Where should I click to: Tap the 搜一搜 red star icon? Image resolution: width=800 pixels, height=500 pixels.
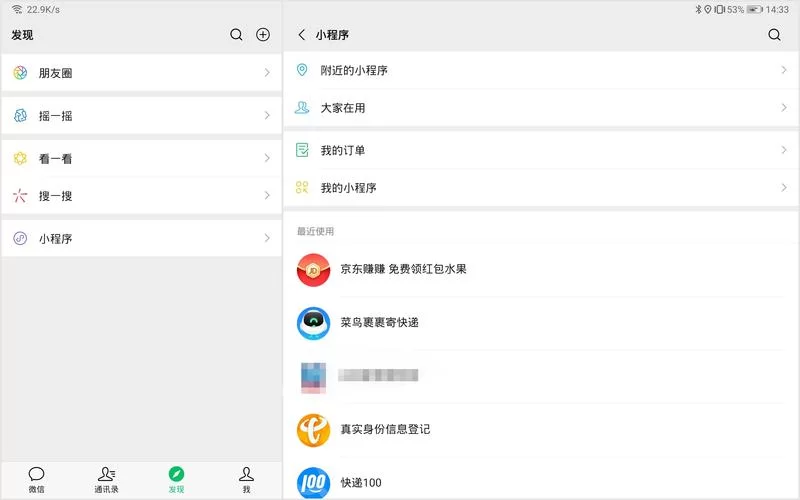(x=20, y=195)
